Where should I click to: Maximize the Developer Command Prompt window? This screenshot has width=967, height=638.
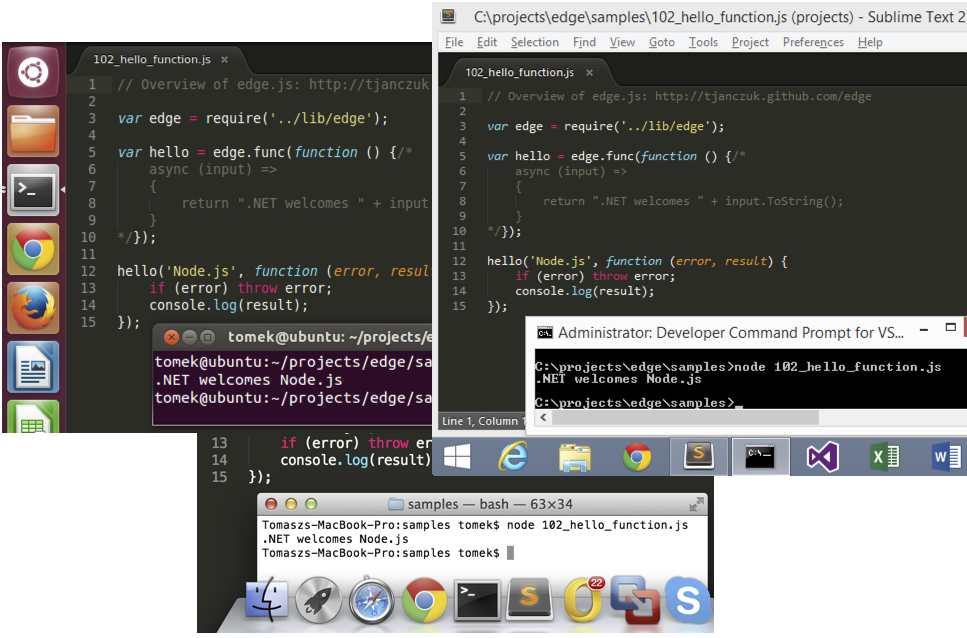pos(950,327)
